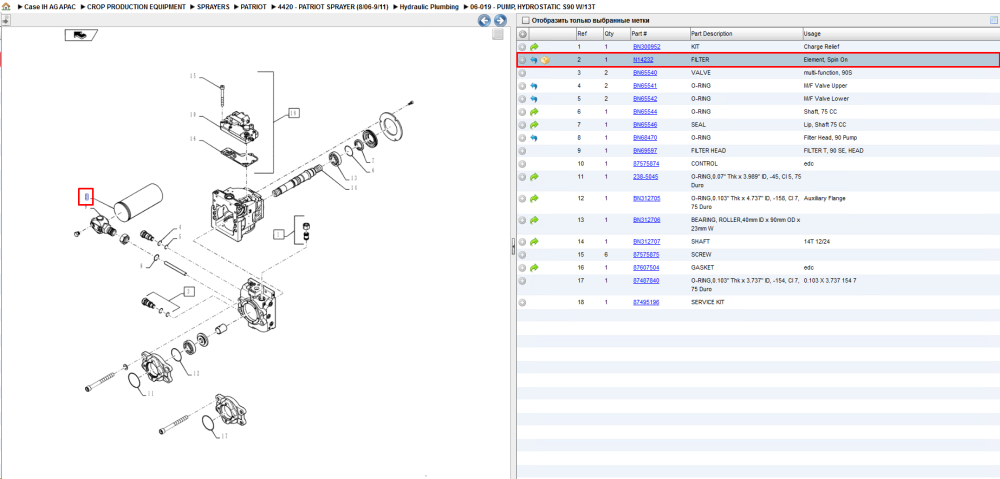Click the highlighted callout 2 in diagram

pyautogui.click(x=86, y=197)
